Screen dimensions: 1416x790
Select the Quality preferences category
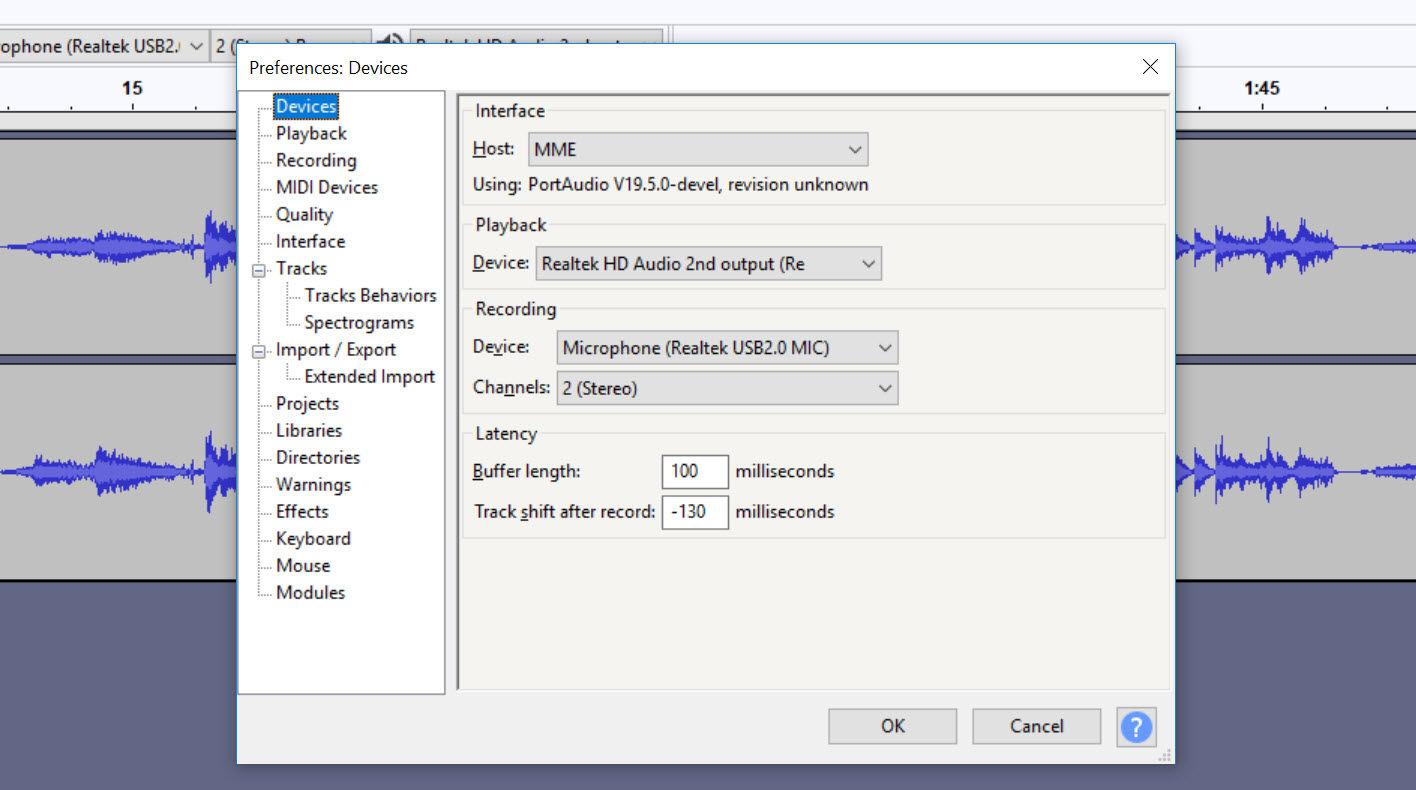coord(303,214)
